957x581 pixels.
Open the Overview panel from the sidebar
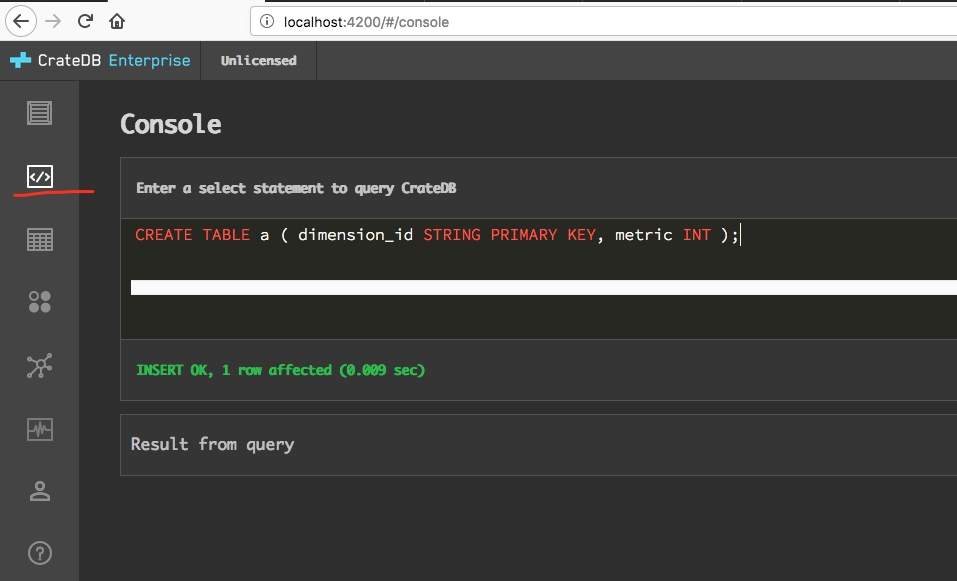point(39,113)
